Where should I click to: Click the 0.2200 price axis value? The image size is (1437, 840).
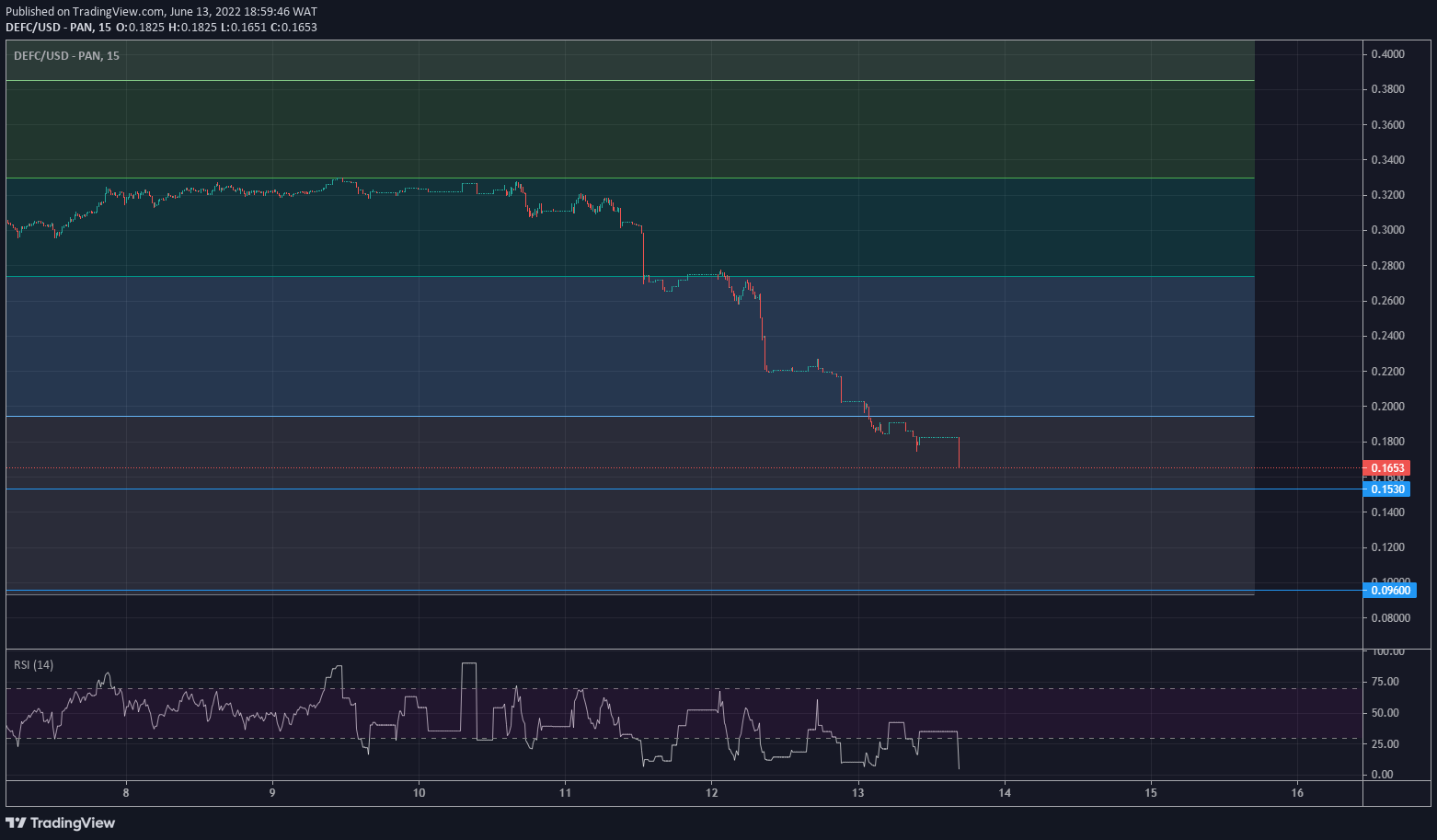pos(1387,372)
